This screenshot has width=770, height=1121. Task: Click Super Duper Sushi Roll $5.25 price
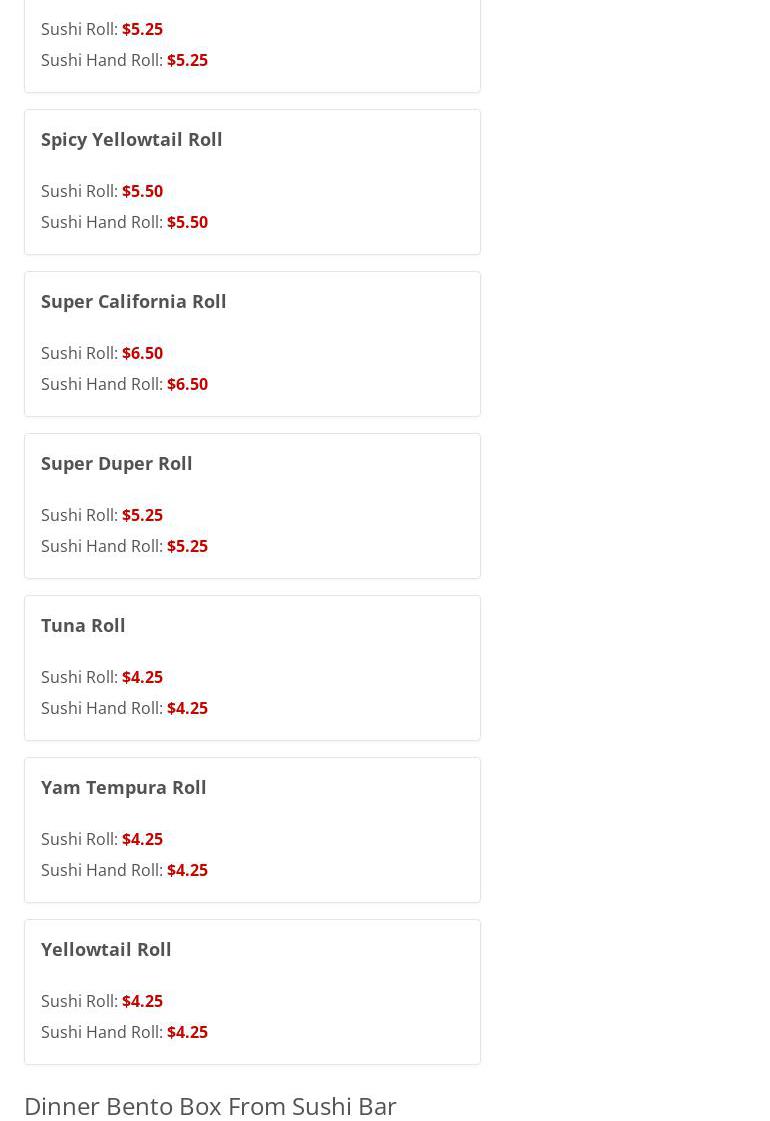[142, 515]
